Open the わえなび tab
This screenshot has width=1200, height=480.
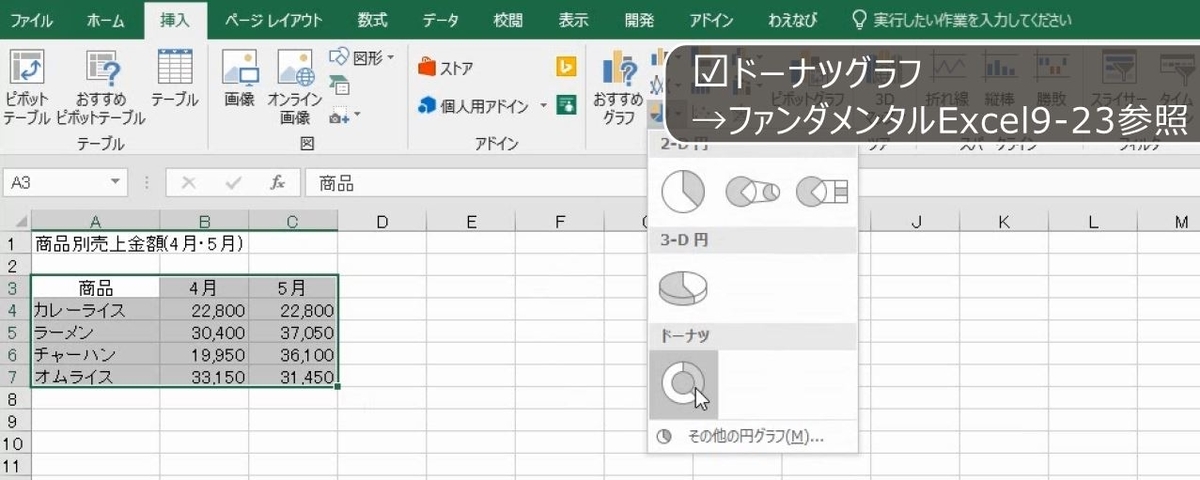coord(792,19)
